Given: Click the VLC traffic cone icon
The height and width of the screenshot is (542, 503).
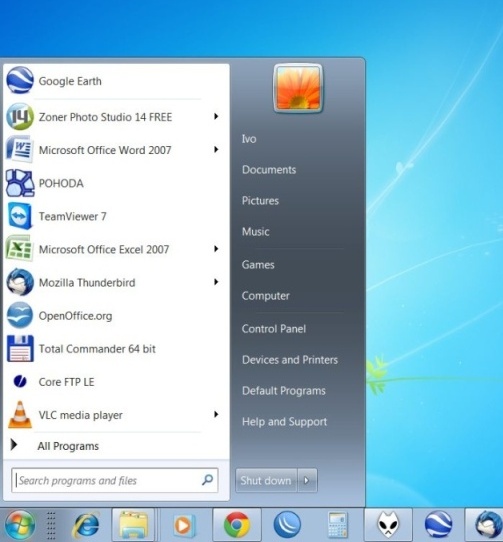Looking at the screenshot, I should coord(20,414).
